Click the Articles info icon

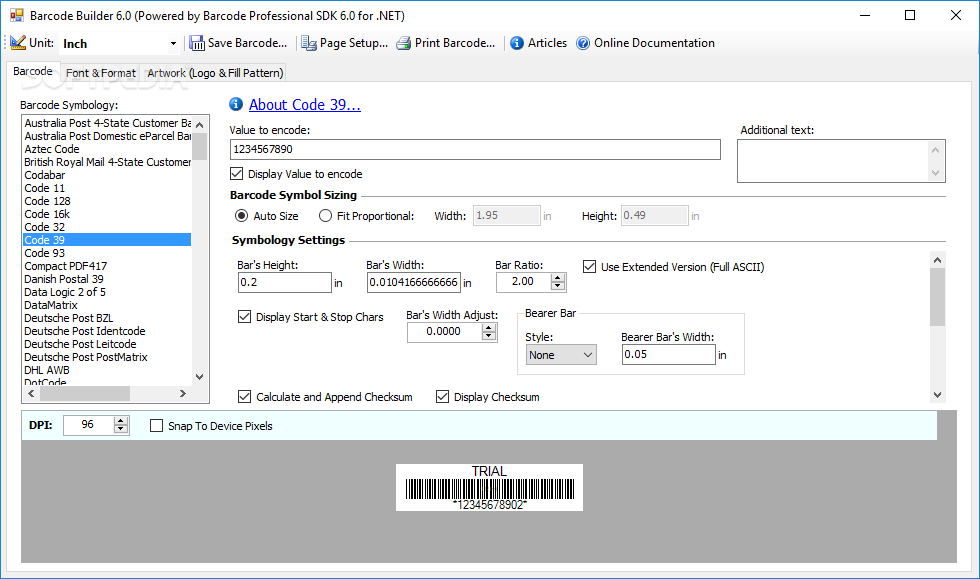[x=517, y=43]
